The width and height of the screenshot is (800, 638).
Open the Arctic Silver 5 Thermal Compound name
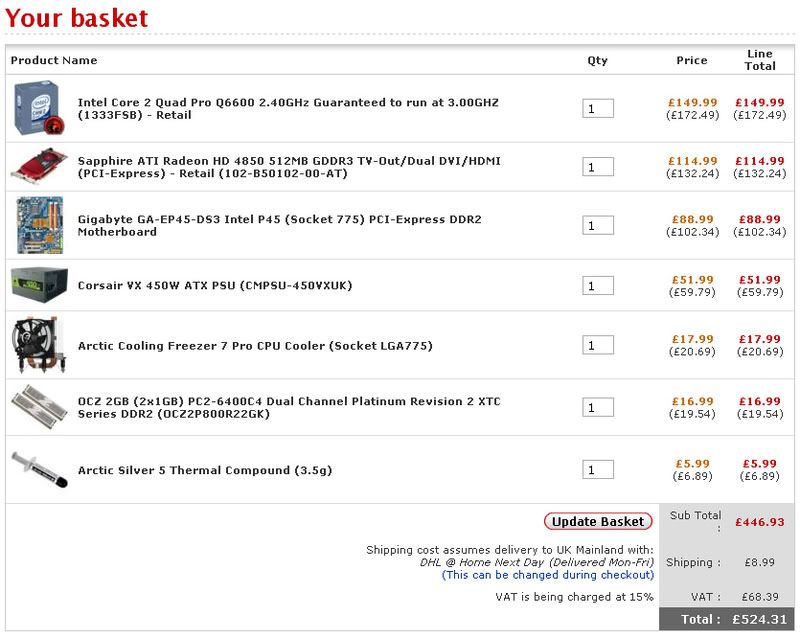click(x=205, y=470)
